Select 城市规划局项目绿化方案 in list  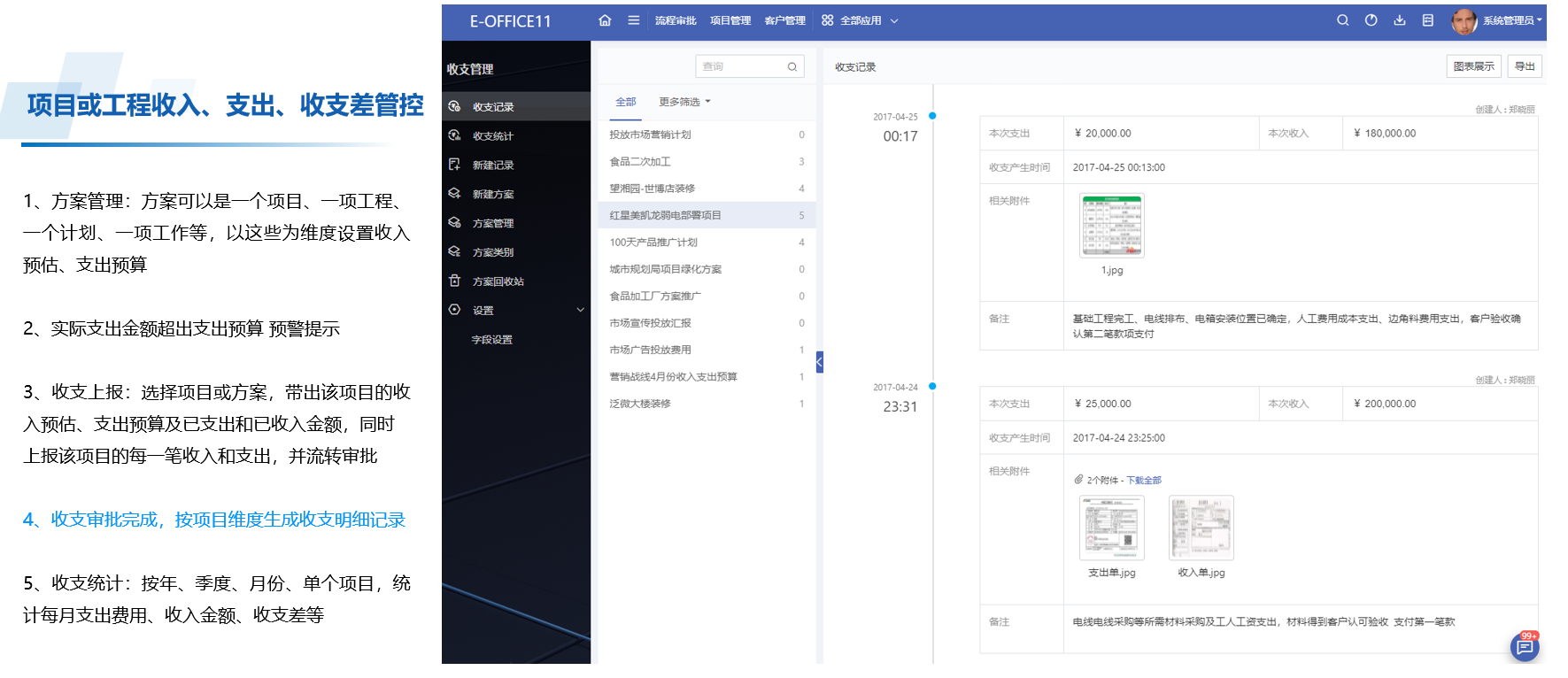[707, 269]
